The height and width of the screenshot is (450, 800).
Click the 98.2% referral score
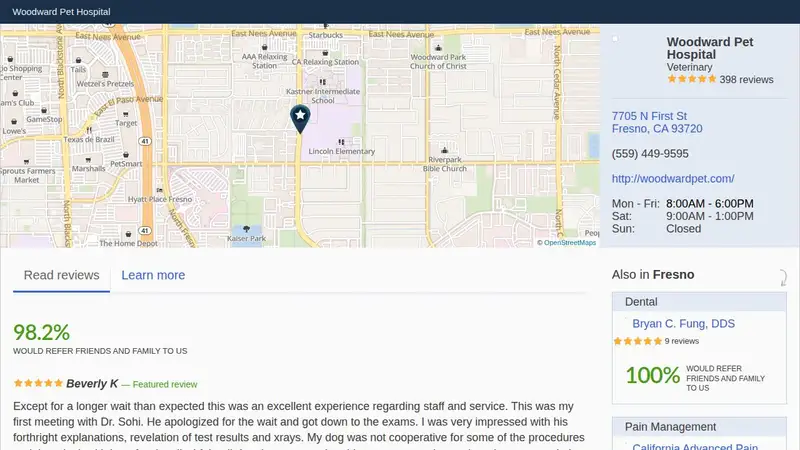pyautogui.click(x=41, y=333)
